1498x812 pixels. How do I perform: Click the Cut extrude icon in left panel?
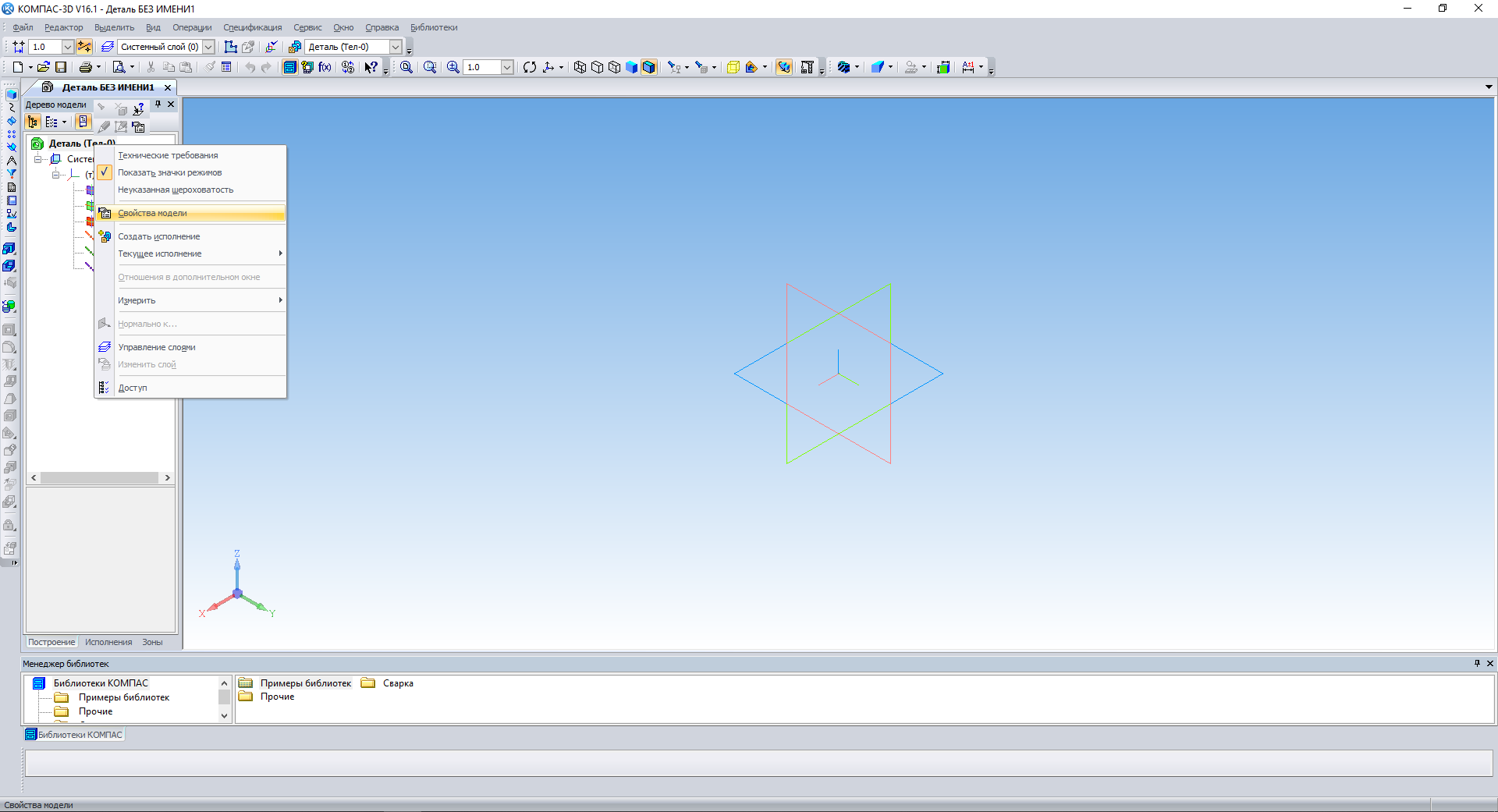click(x=9, y=266)
